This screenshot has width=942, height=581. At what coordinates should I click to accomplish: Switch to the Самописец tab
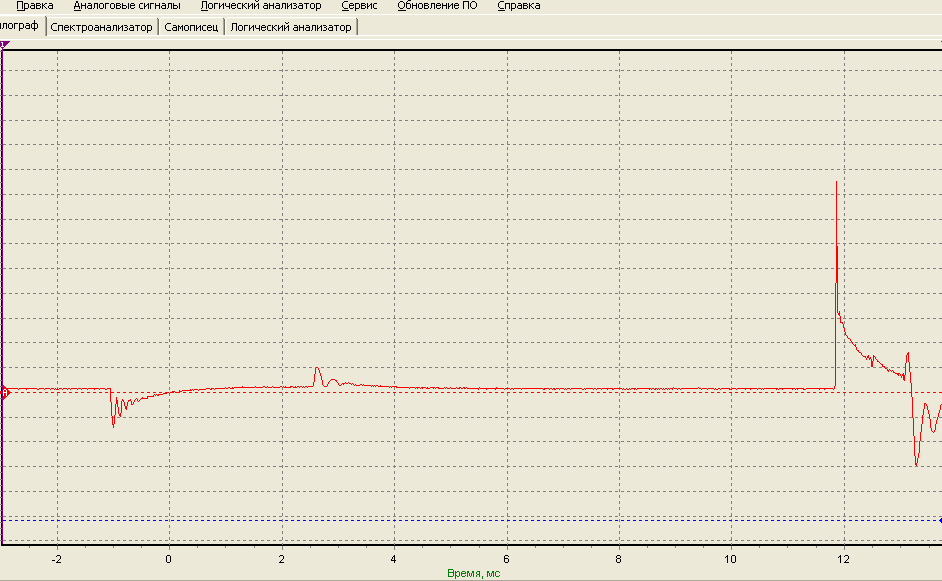[x=191, y=27]
